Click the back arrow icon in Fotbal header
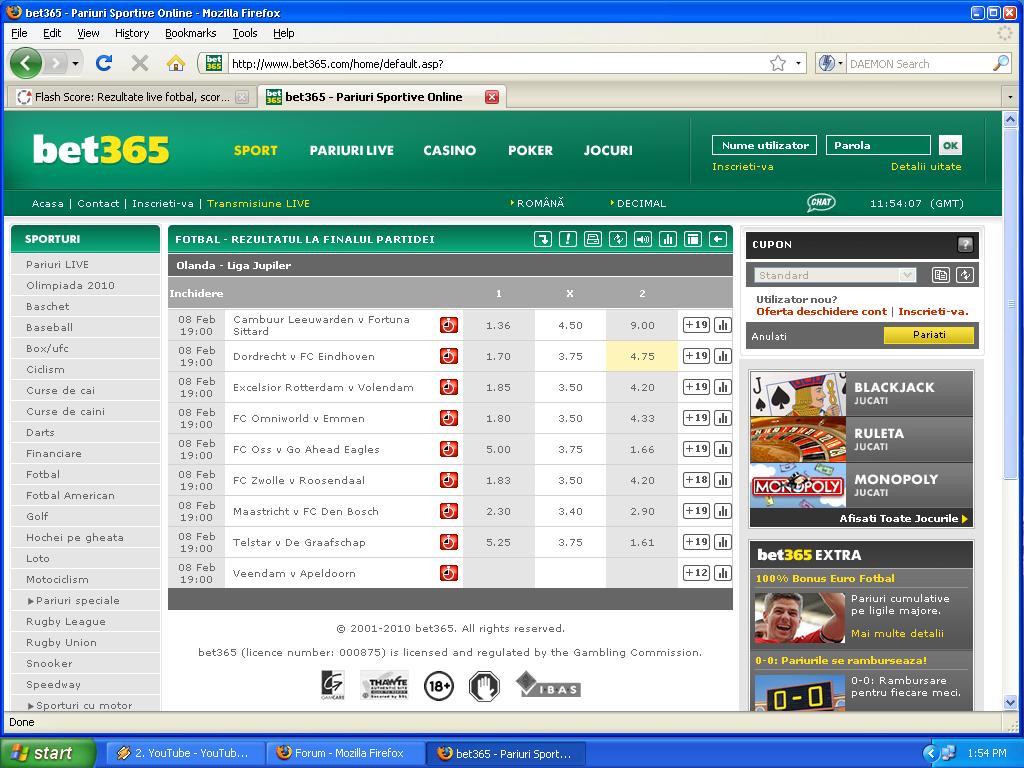This screenshot has height=768, width=1024. pyautogui.click(x=718, y=239)
